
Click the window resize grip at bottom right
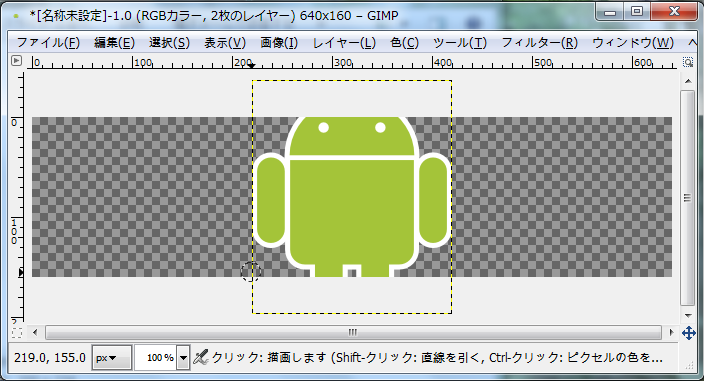(690, 366)
